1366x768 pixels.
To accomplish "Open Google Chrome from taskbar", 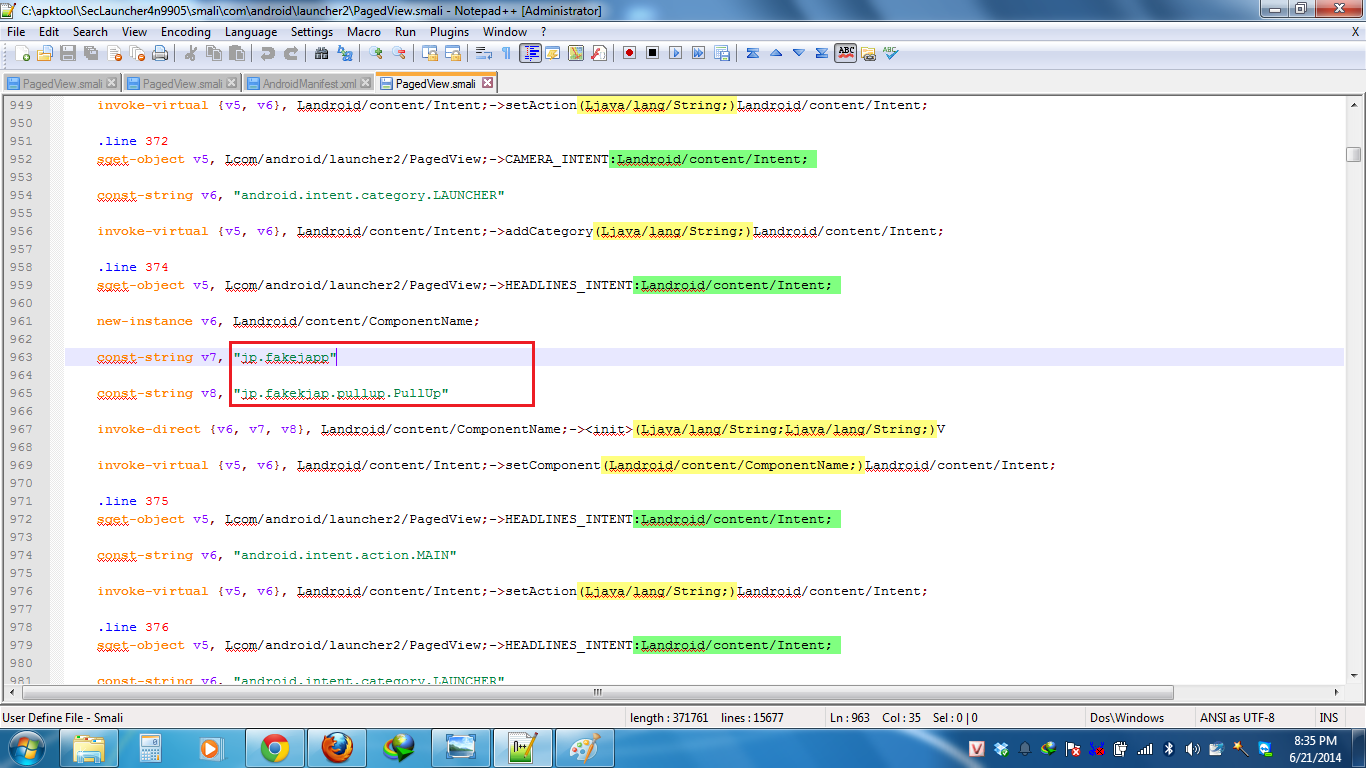I will click(x=275, y=747).
